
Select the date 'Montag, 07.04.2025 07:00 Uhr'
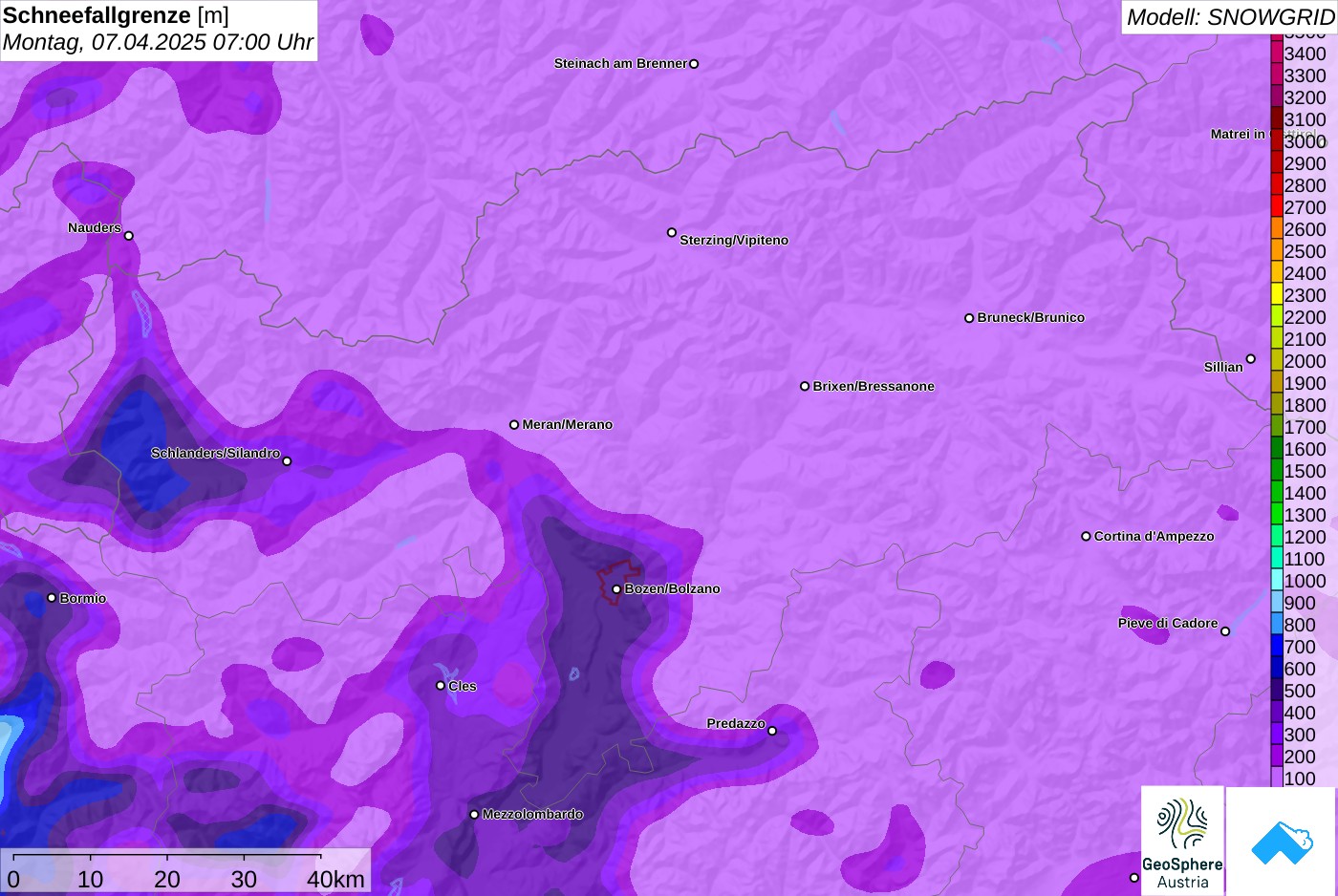tap(159, 42)
